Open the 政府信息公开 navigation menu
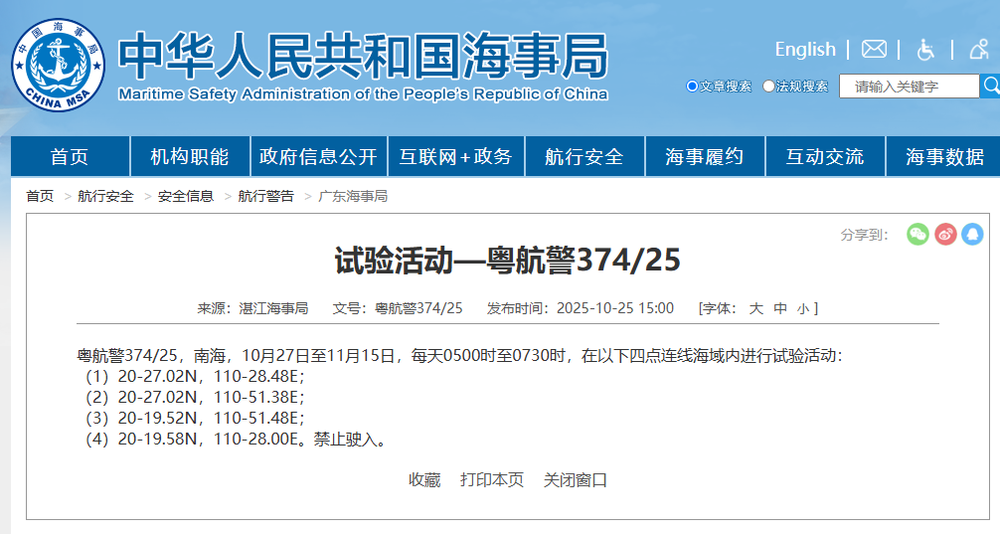The width and height of the screenshot is (1000, 534). click(x=318, y=157)
